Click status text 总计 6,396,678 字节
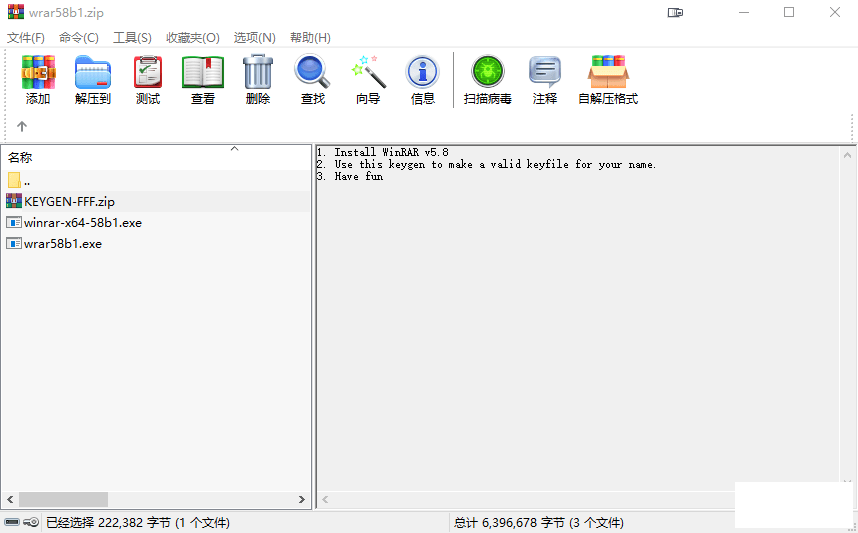Screen dimensions: 858x533 pyautogui.click(x=539, y=523)
